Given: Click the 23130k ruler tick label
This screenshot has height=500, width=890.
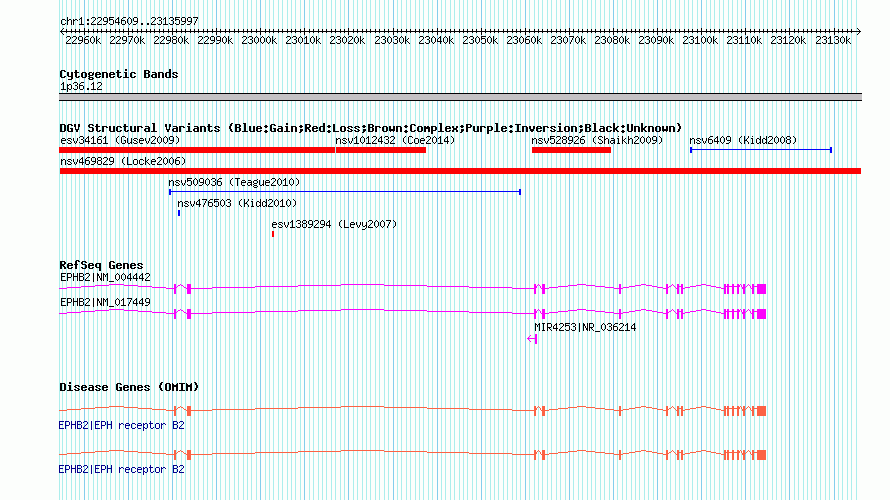Looking at the screenshot, I should point(833,40).
